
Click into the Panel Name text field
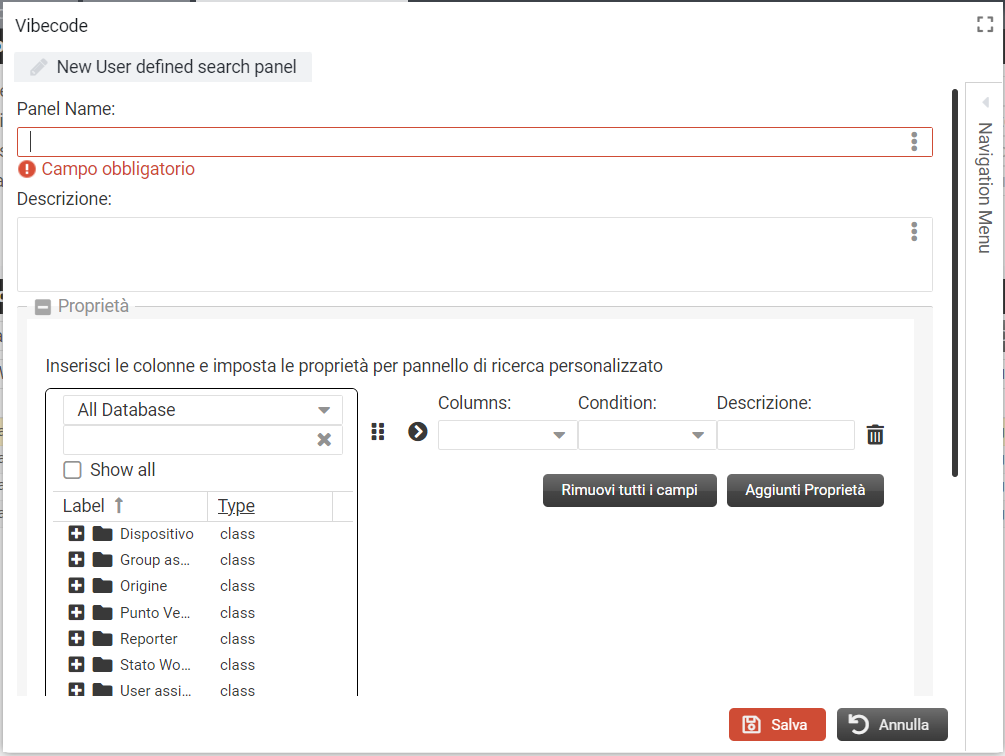(460, 142)
